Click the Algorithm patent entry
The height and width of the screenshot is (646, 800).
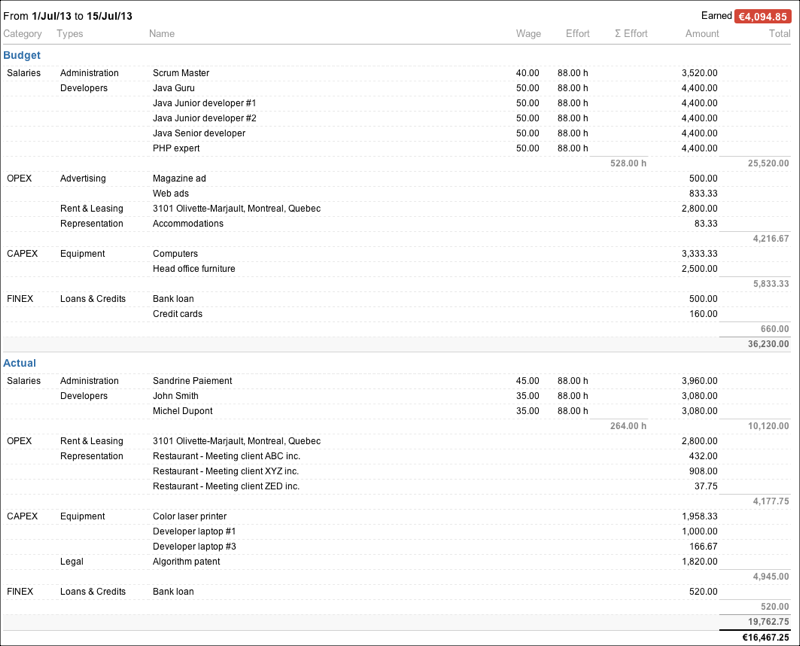click(x=186, y=562)
